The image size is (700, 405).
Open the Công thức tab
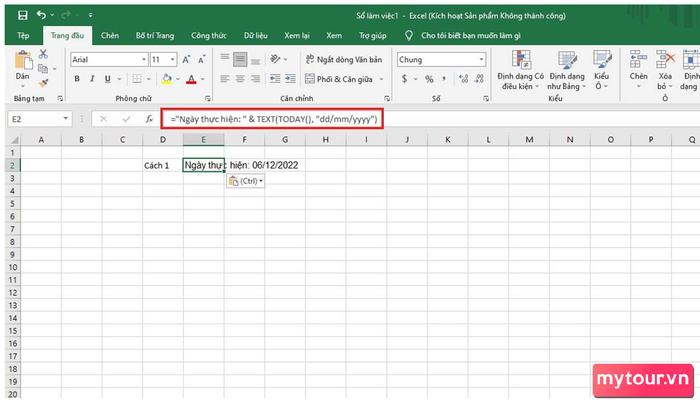[x=208, y=35]
